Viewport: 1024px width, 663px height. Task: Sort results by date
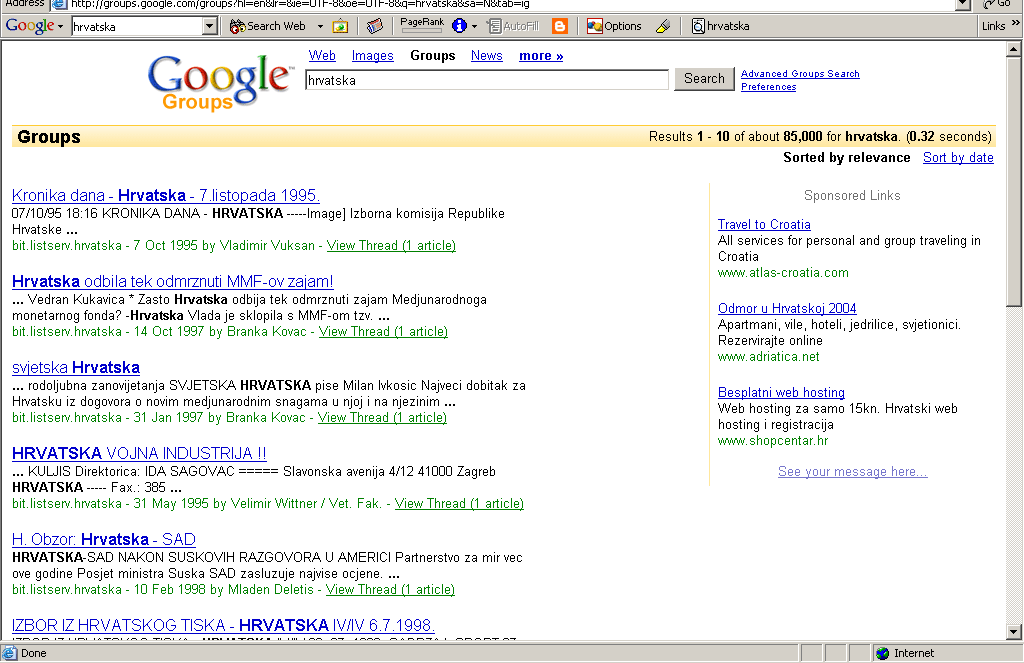(958, 157)
